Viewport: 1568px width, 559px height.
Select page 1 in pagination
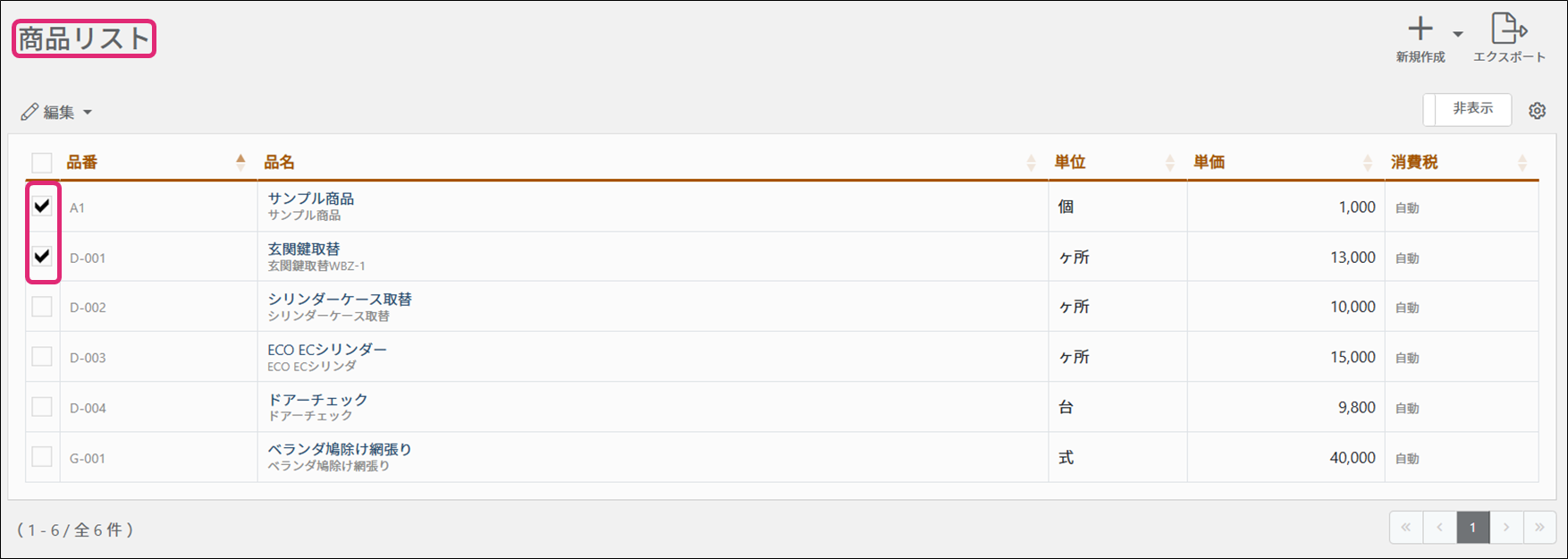click(x=1472, y=528)
